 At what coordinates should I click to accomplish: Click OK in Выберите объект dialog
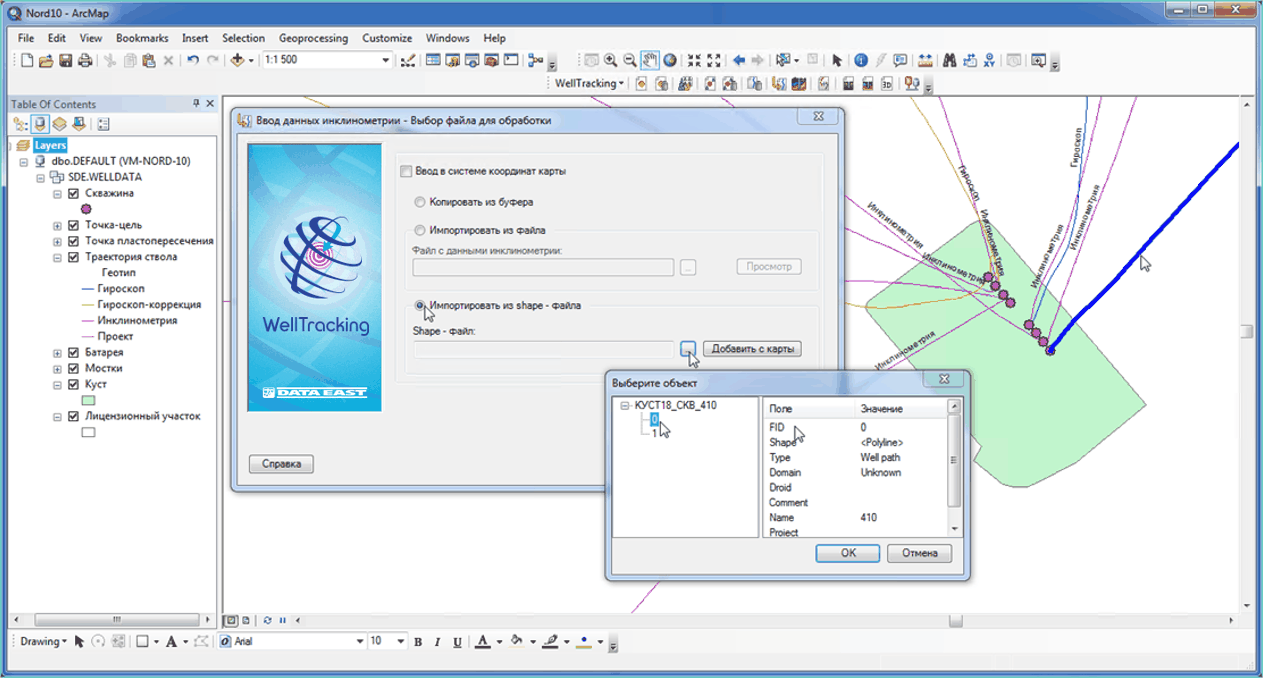click(847, 553)
